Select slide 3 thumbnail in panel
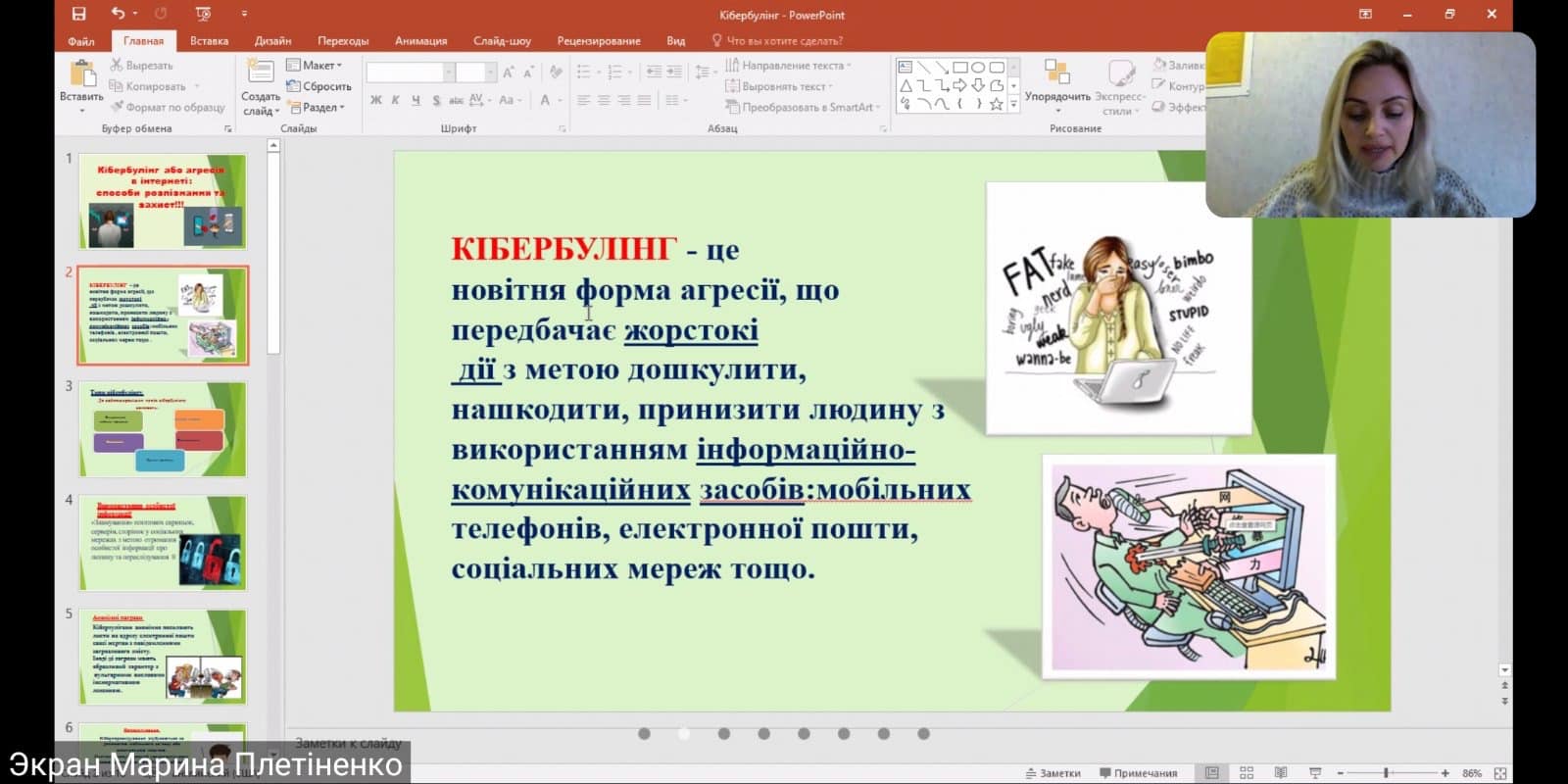This screenshot has width=1568, height=784. [163, 429]
